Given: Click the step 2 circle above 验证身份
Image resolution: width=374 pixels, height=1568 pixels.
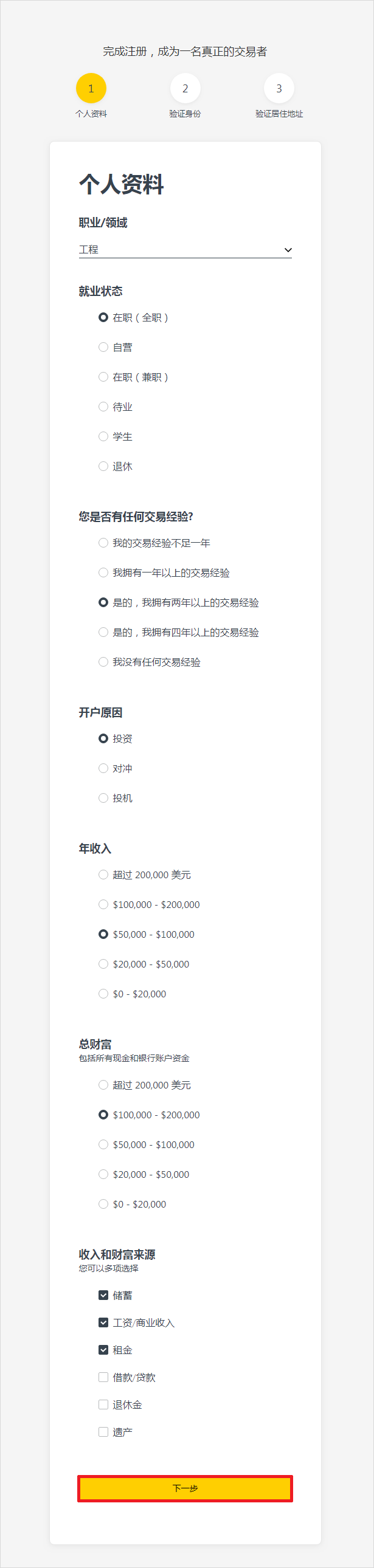Looking at the screenshot, I should pyautogui.click(x=184, y=88).
